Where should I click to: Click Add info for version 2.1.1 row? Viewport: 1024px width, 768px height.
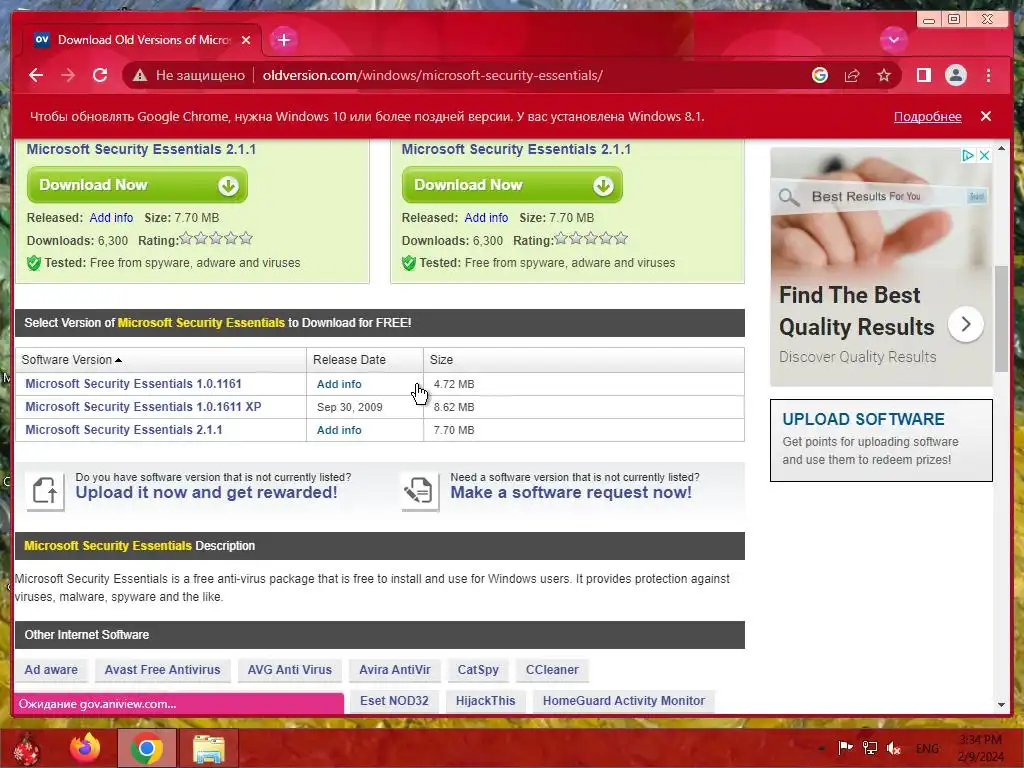339,430
